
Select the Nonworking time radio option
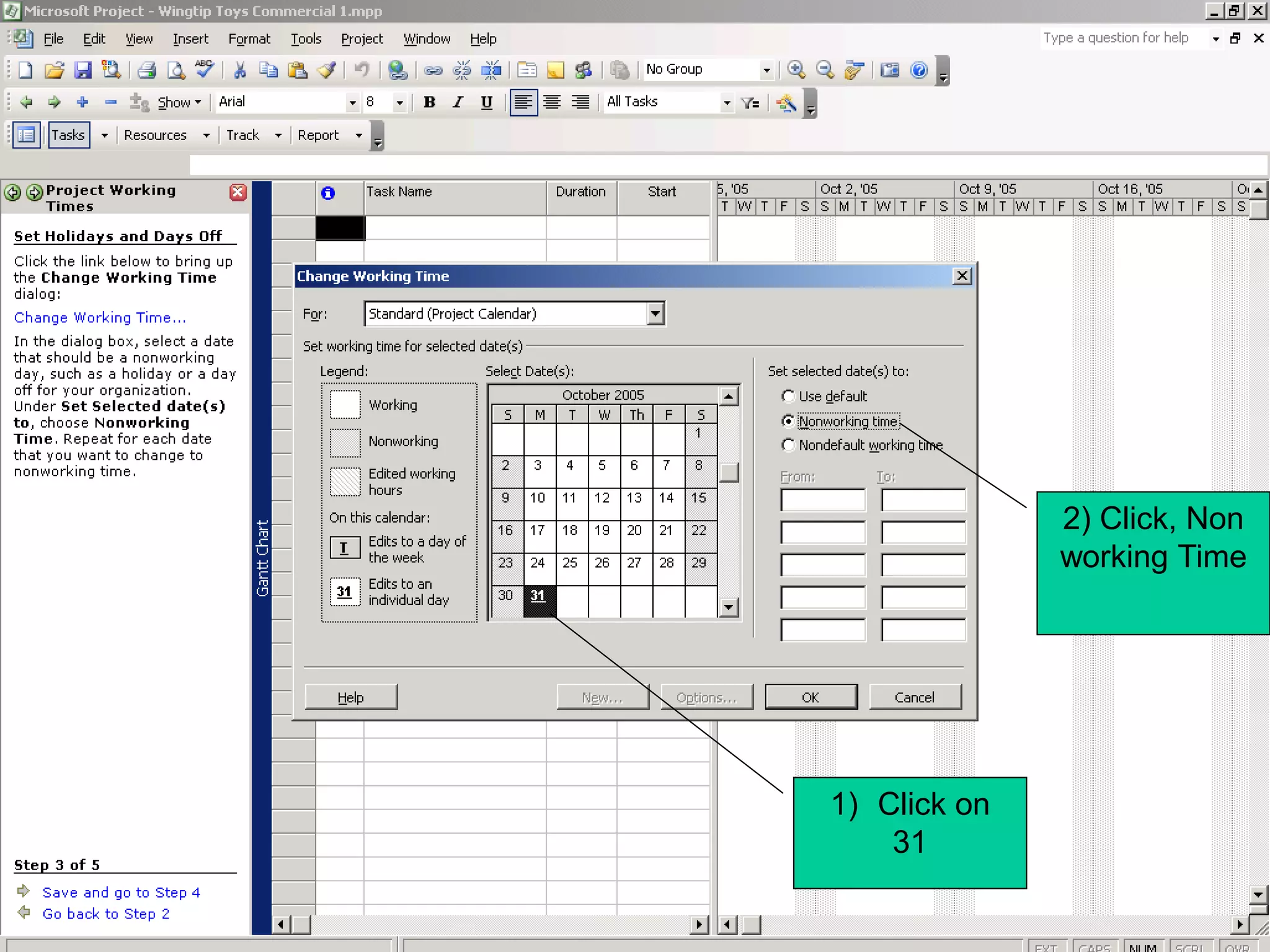coord(788,421)
